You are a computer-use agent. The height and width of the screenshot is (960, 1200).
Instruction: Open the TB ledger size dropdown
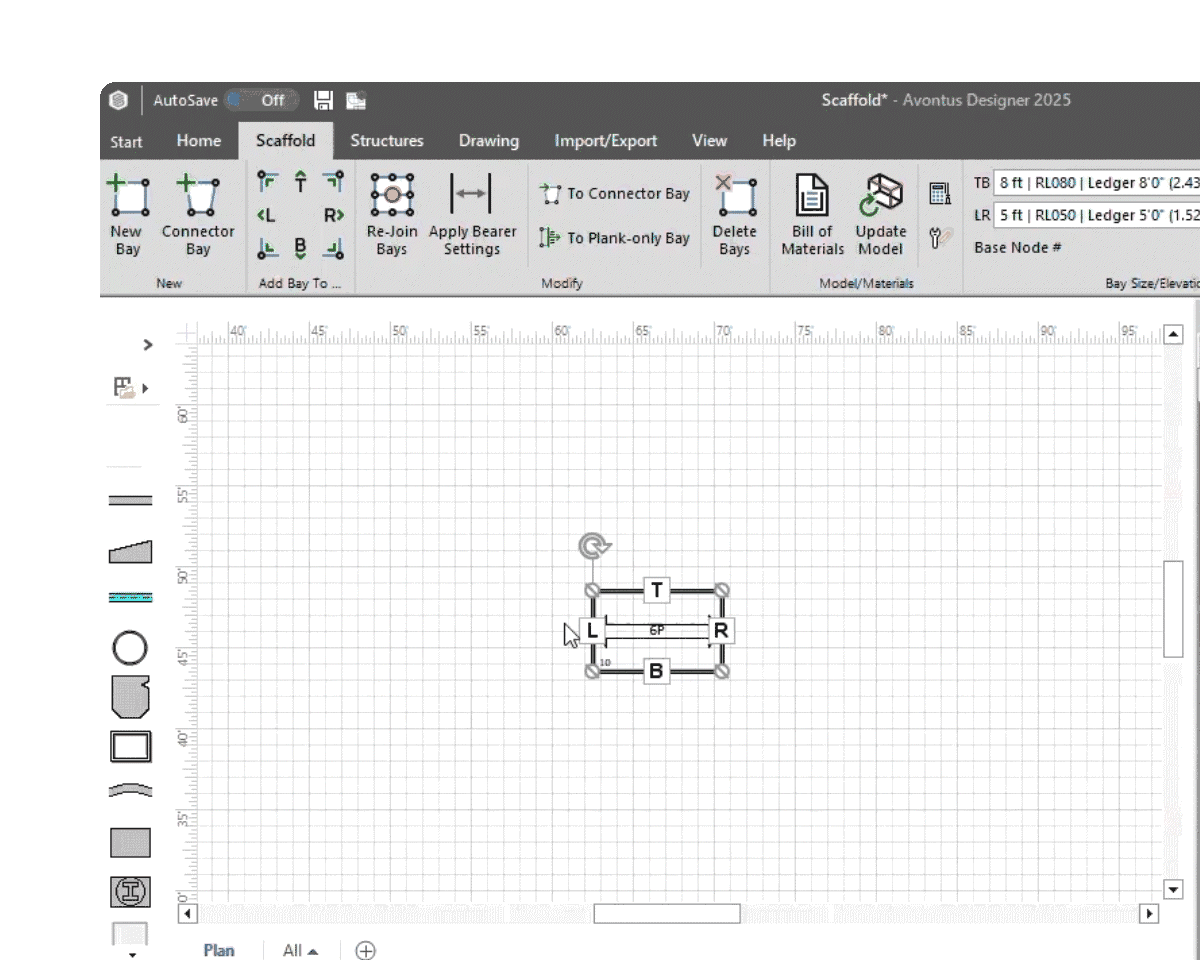click(x=1095, y=183)
